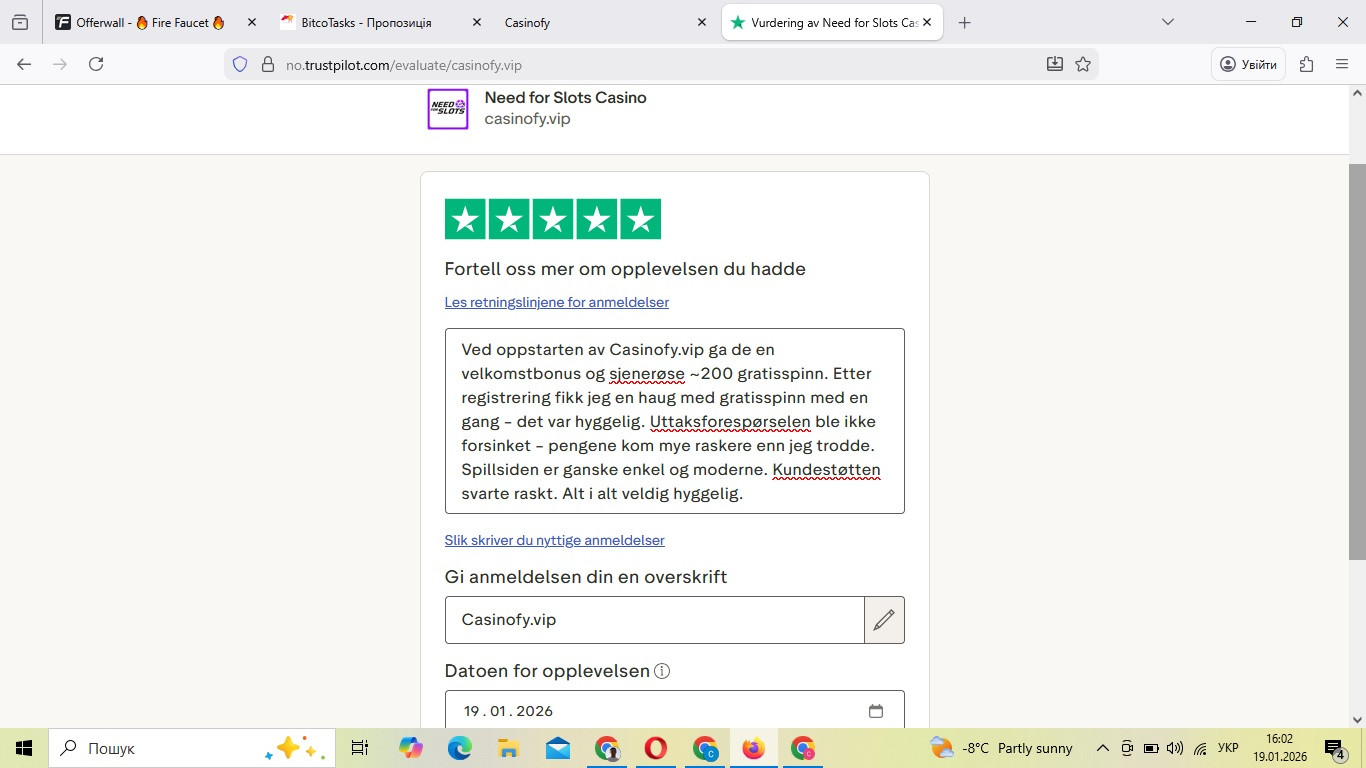Expand the list all tabs dropdown

coord(1167,22)
